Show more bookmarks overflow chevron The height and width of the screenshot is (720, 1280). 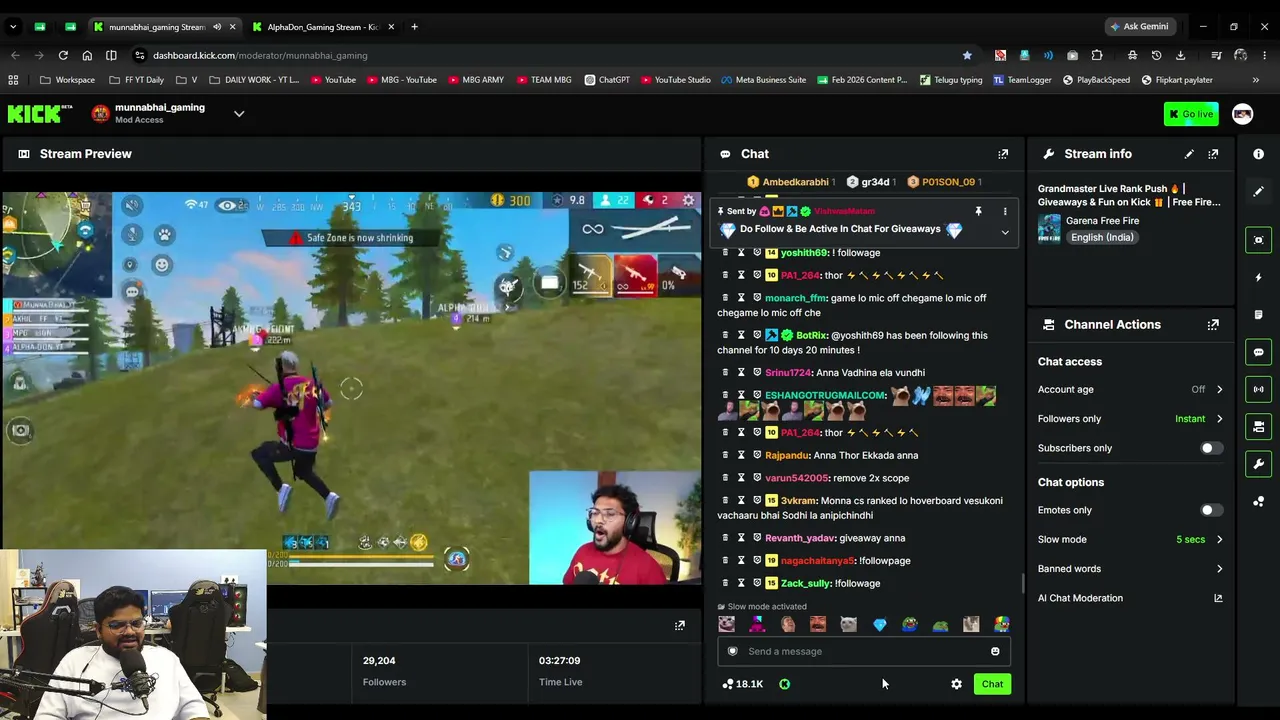coord(1256,80)
